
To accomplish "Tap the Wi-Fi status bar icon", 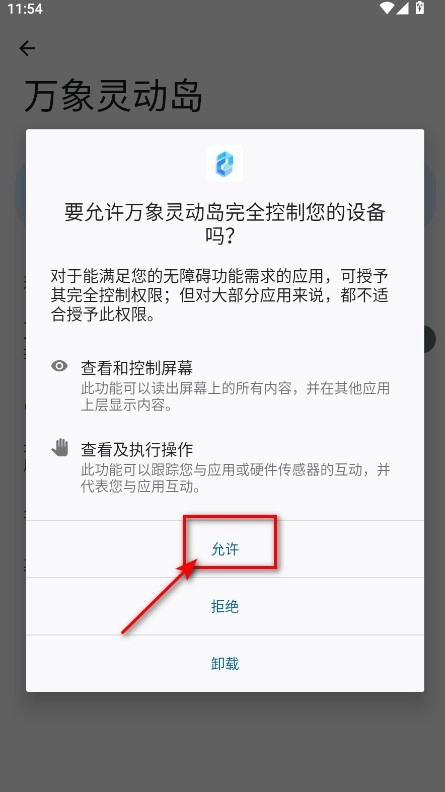I will pyautogui.click(x=388, y=8).
